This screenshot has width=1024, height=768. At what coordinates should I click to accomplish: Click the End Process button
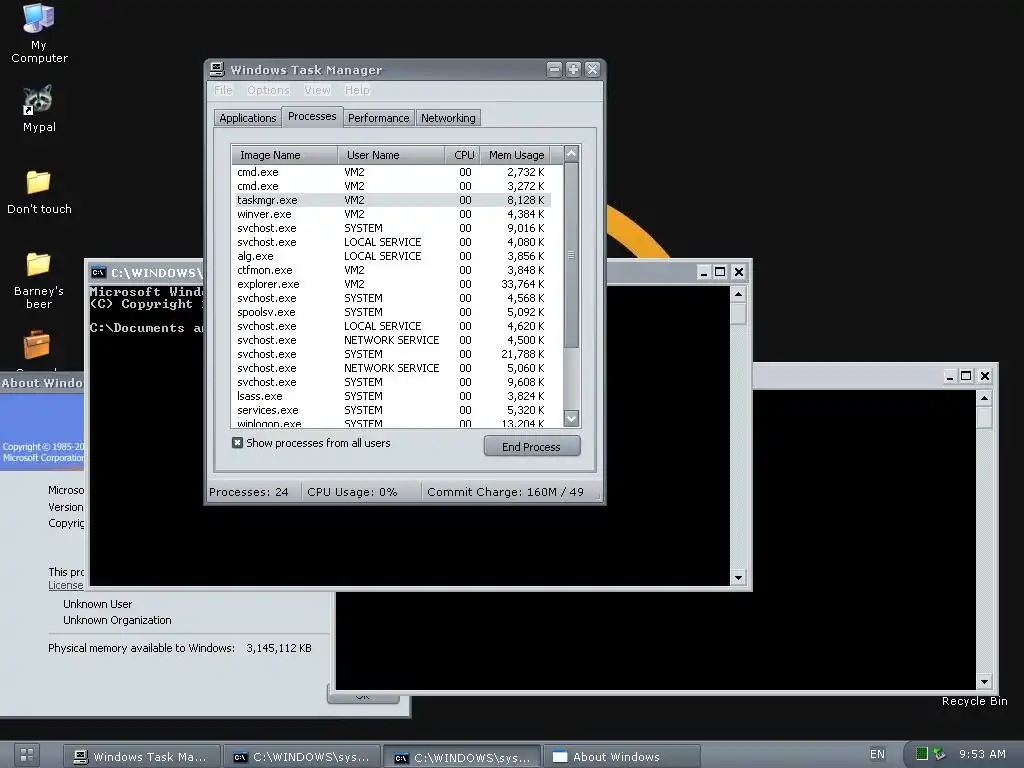(532, 447)
